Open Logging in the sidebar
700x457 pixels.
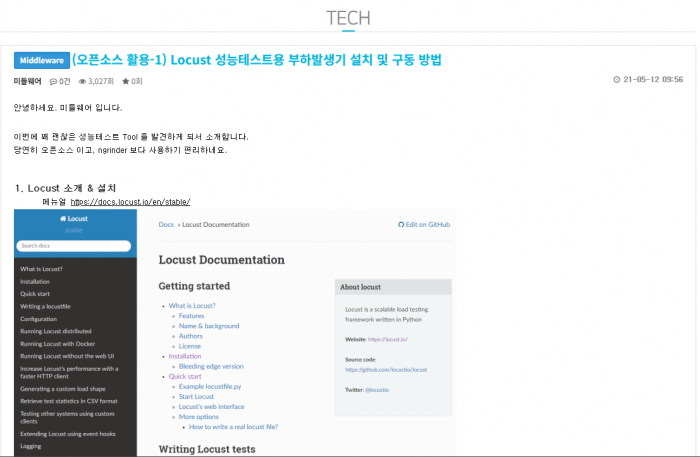coord(30,446)
